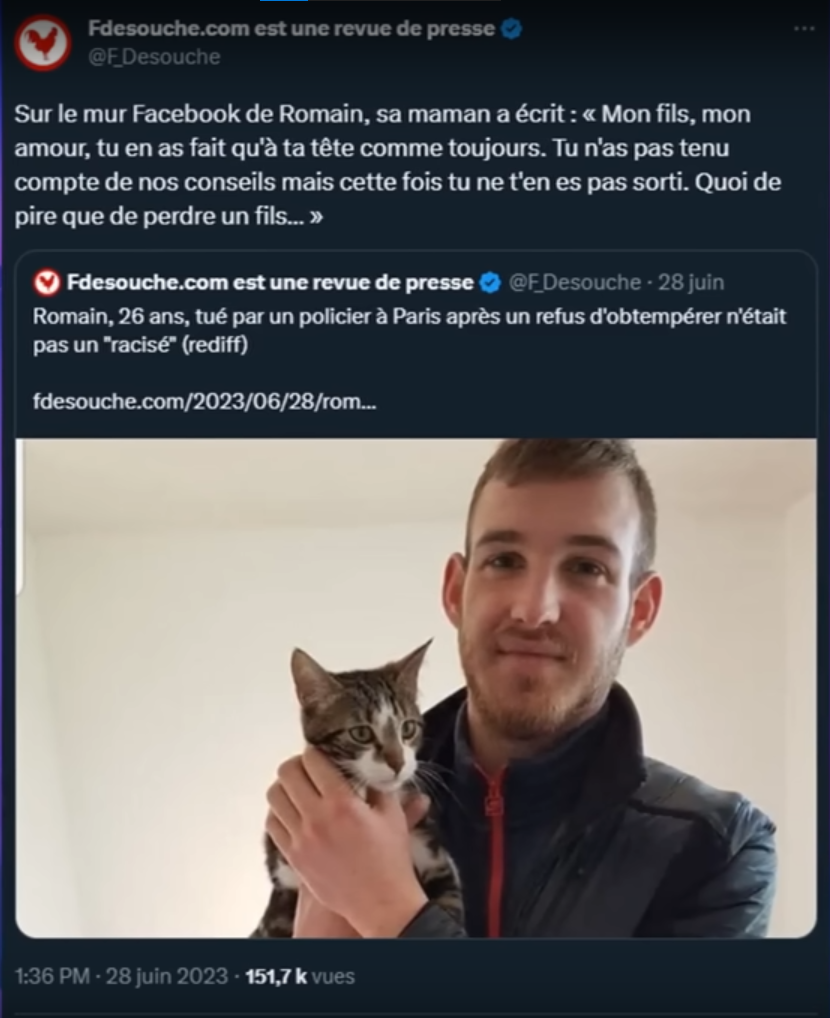Click the 1:36 PM · 28 juin 2023 timestamp
The image size is (830, 1018).
click(x=121, y=976)
